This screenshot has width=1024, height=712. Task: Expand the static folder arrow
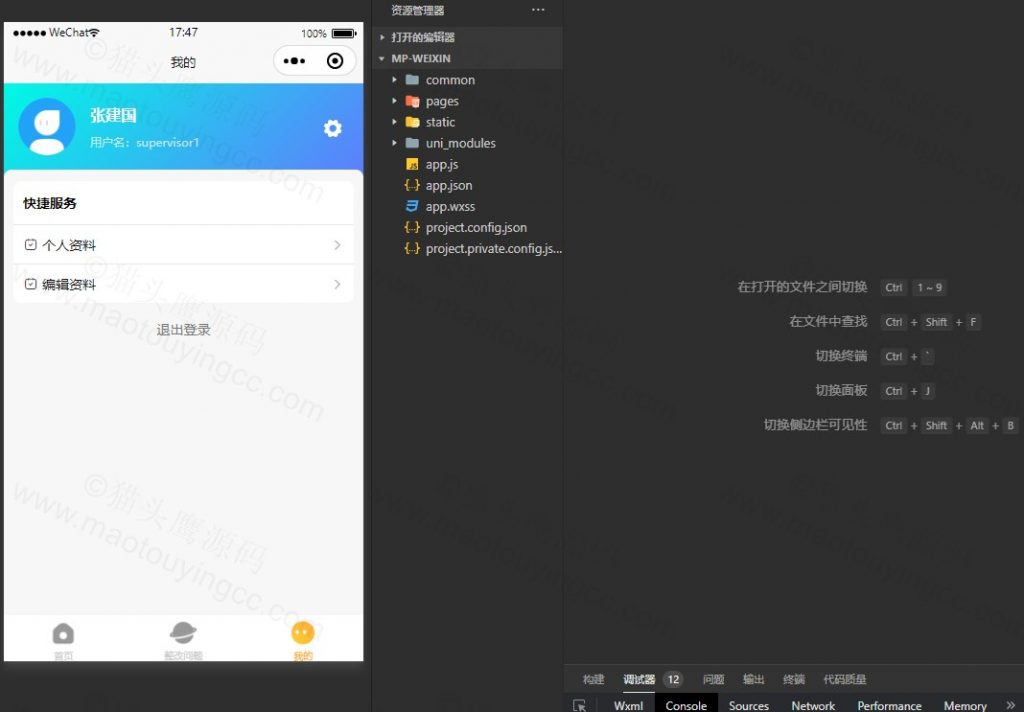pyautogui.click(x=394, y=121)
